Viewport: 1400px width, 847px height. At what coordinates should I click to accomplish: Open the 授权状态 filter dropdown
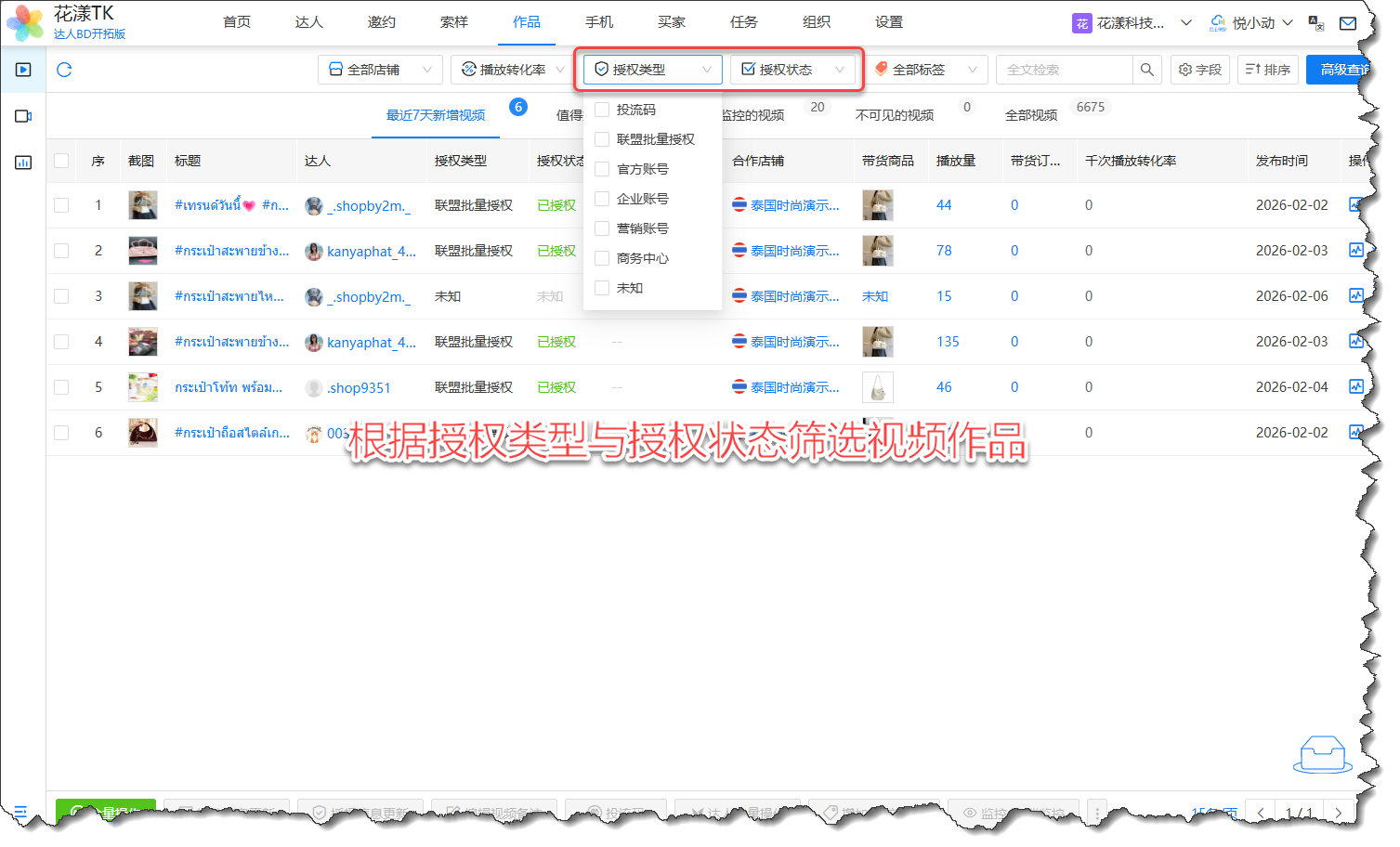point(792,70)
